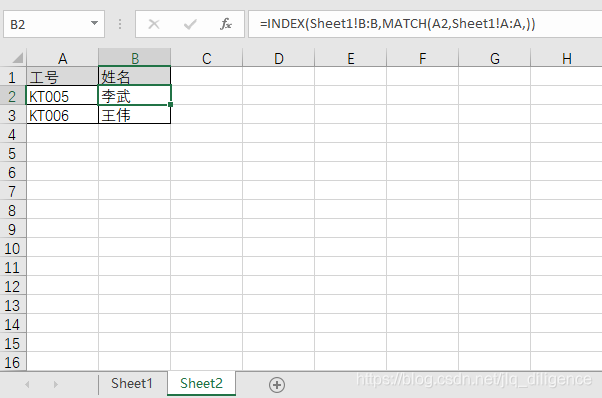Select all cells via corner triangle
The height and width of the screenshot is (398, 602).
(18, 58)
